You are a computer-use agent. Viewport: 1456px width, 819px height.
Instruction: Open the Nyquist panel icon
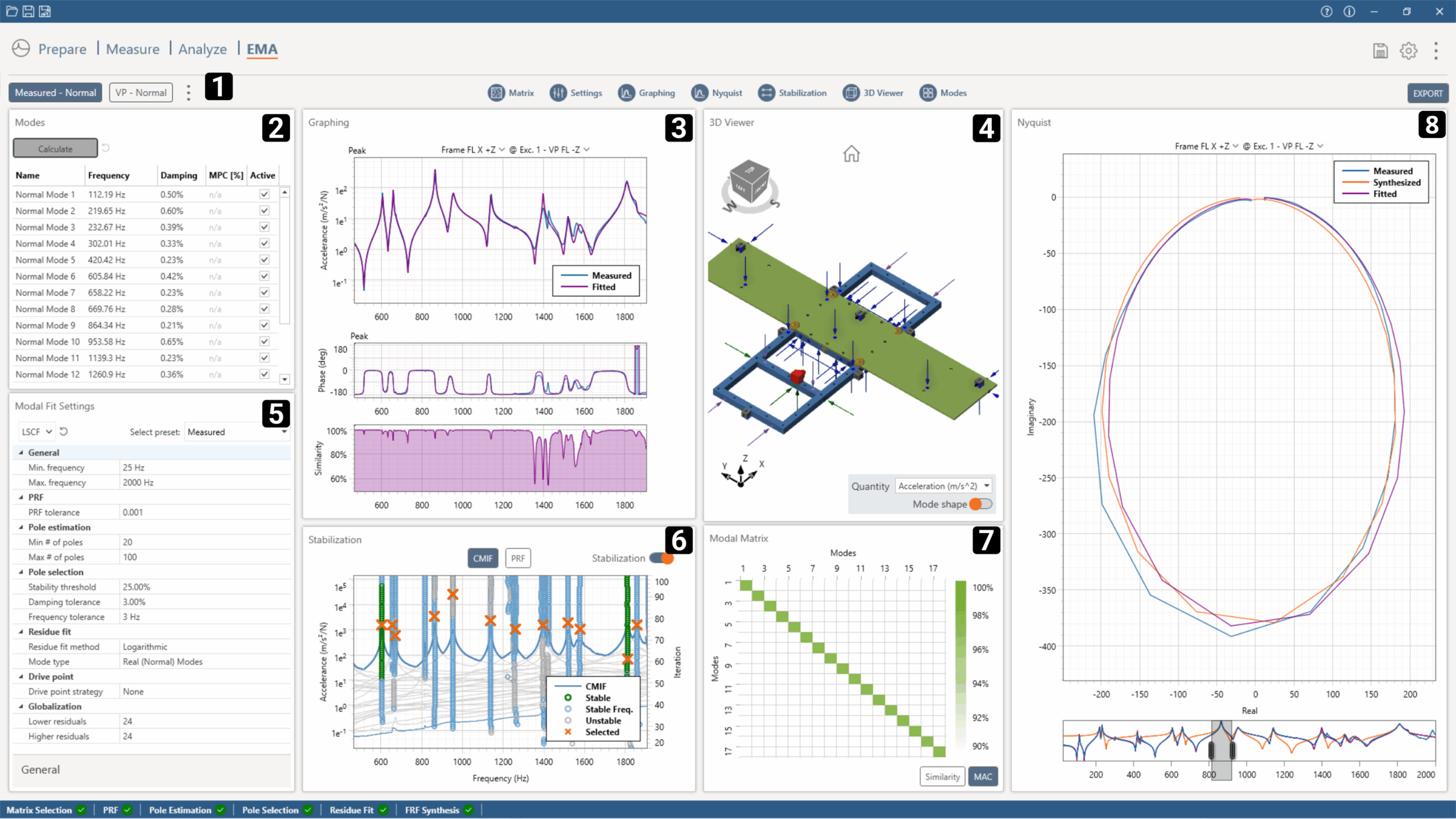click(700, 93)
